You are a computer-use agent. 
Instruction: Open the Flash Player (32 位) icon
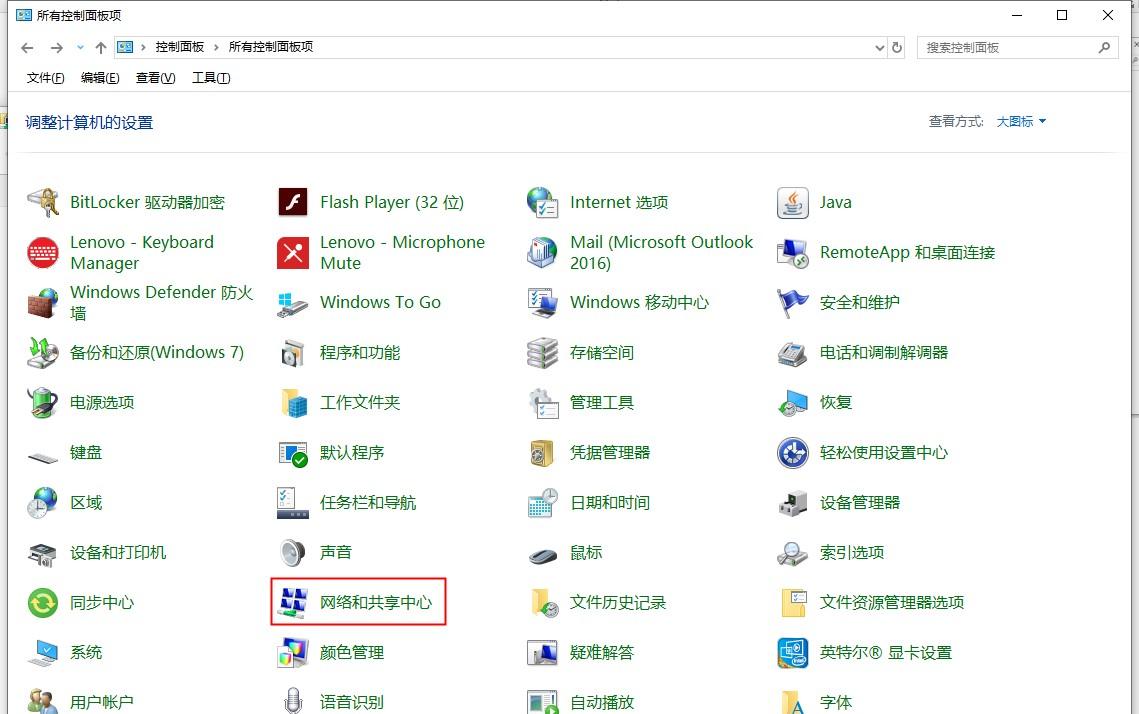pyautogui.click(x=293, y=202)
